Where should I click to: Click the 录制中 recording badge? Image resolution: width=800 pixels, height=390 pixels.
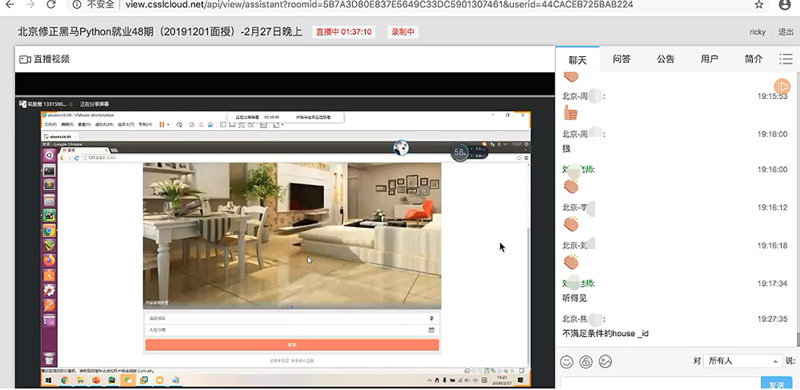[x=403, y=32]
